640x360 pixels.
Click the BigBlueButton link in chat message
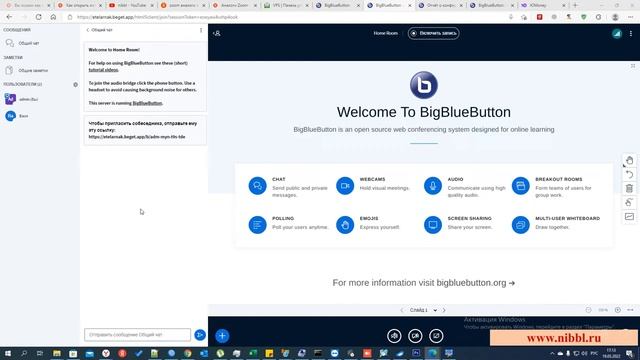pos(147,103)
